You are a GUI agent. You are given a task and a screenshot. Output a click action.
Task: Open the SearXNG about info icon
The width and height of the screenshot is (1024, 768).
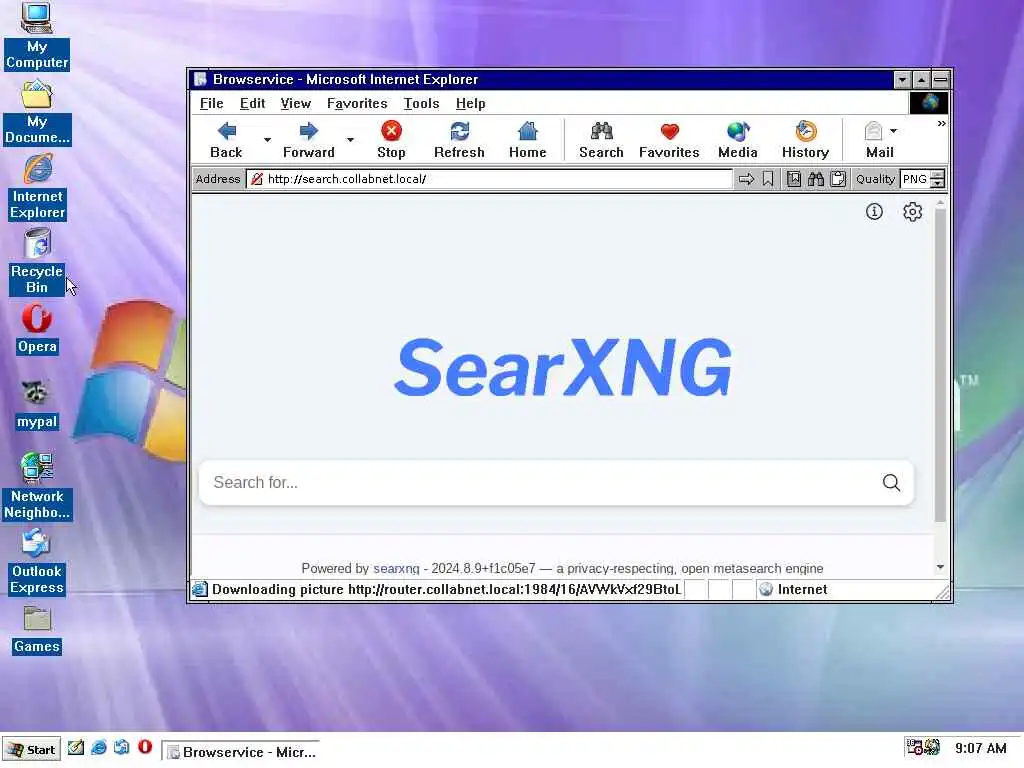pyautogui.click(x=874, y=212)
